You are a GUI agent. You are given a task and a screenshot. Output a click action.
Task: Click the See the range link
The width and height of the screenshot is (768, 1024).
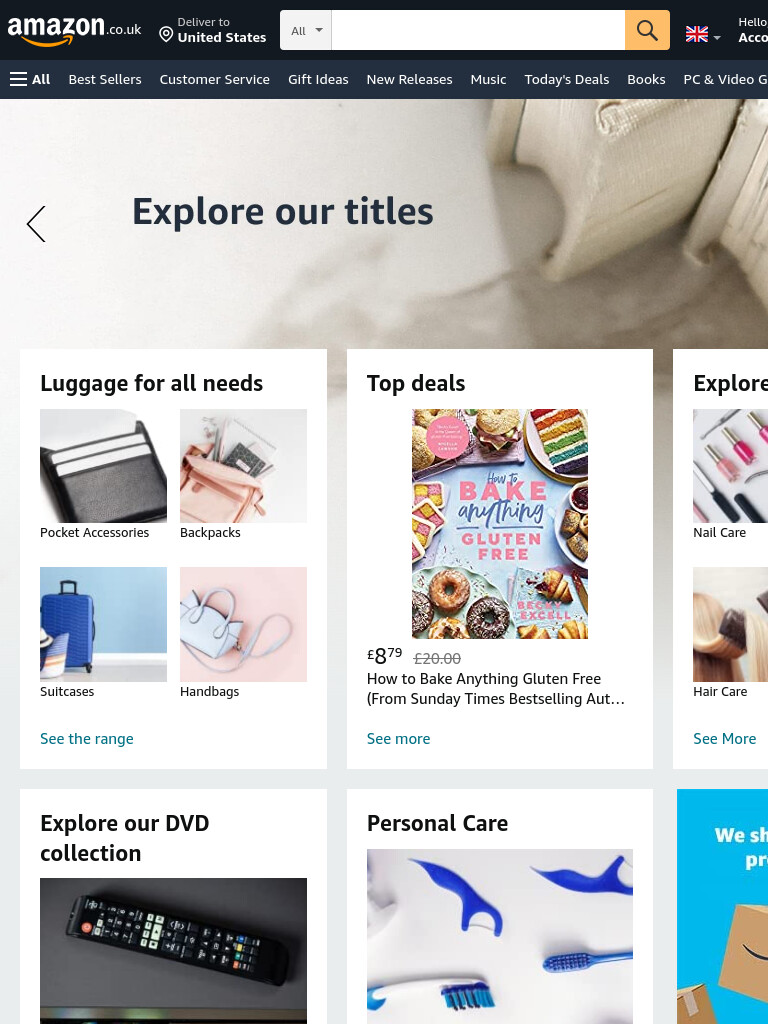(87, 739)
